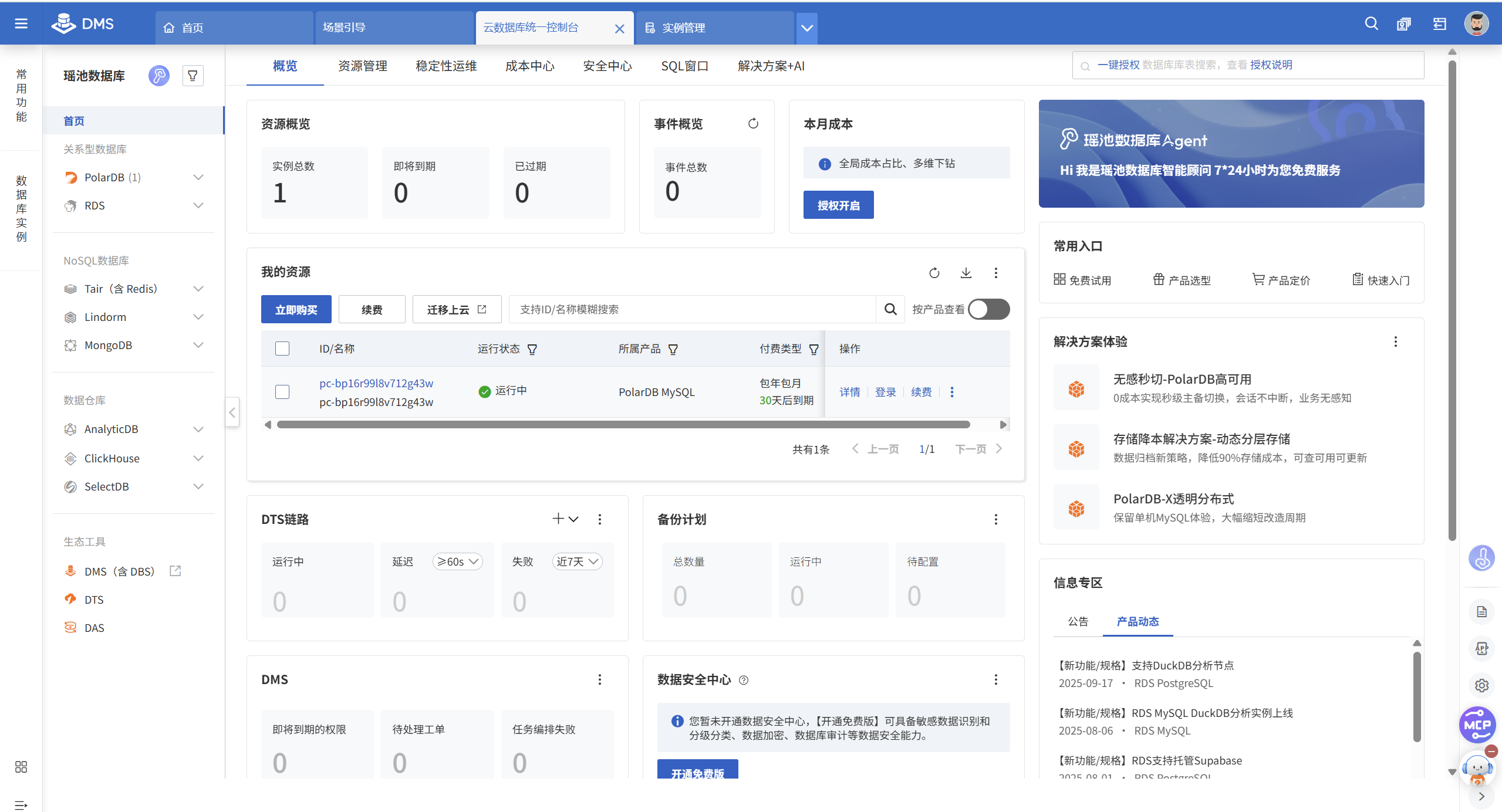Click the 迁移上云 button
Image resolution: width=1502 pixels, height=812 pixels.
457,309
